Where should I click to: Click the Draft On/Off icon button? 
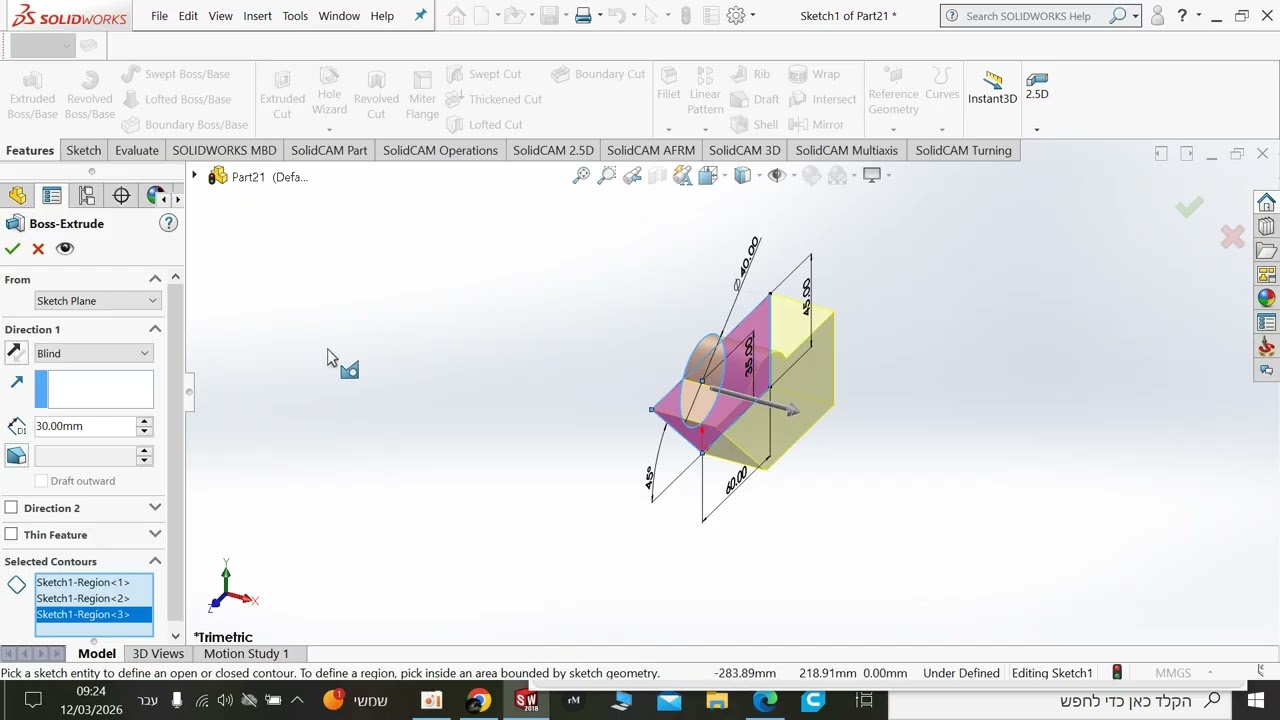coord(16,456)
